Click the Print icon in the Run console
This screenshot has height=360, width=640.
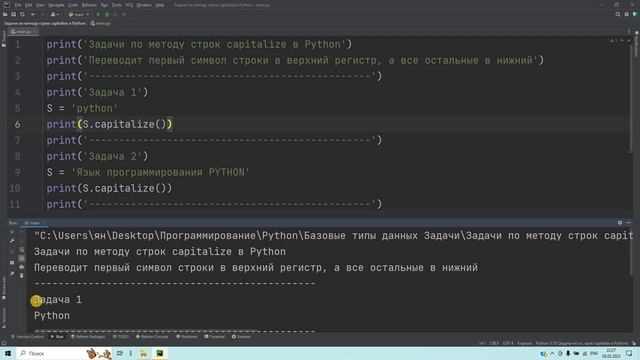point(22,267)
